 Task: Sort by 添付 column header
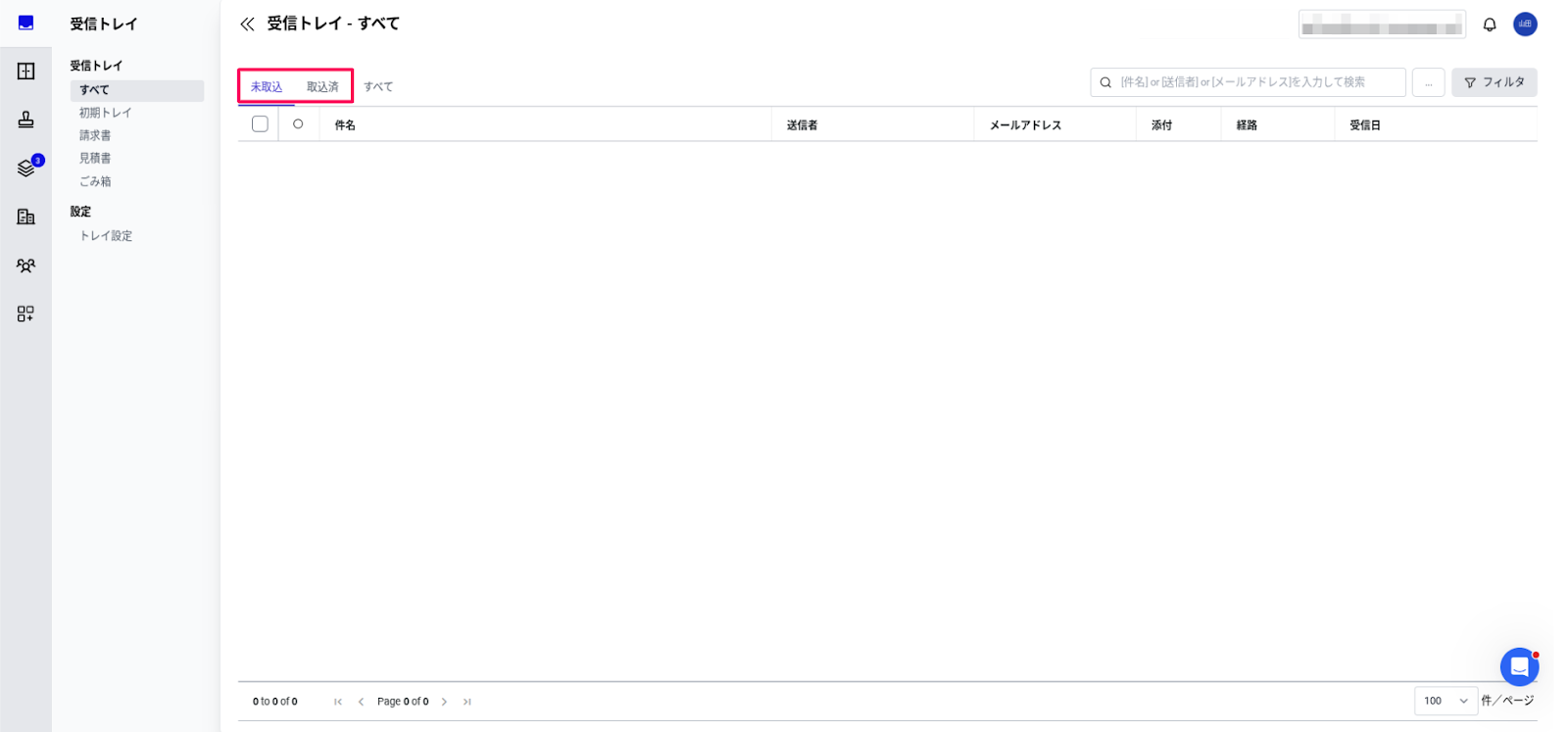click(1161, 125)
